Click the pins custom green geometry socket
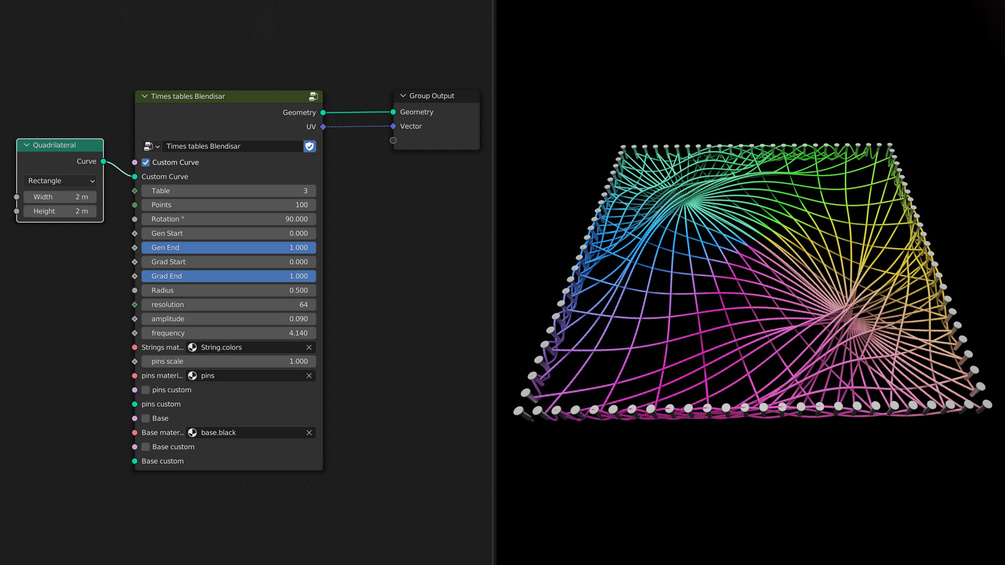This screenshot has width=1005, height=565. click(135, 404)
